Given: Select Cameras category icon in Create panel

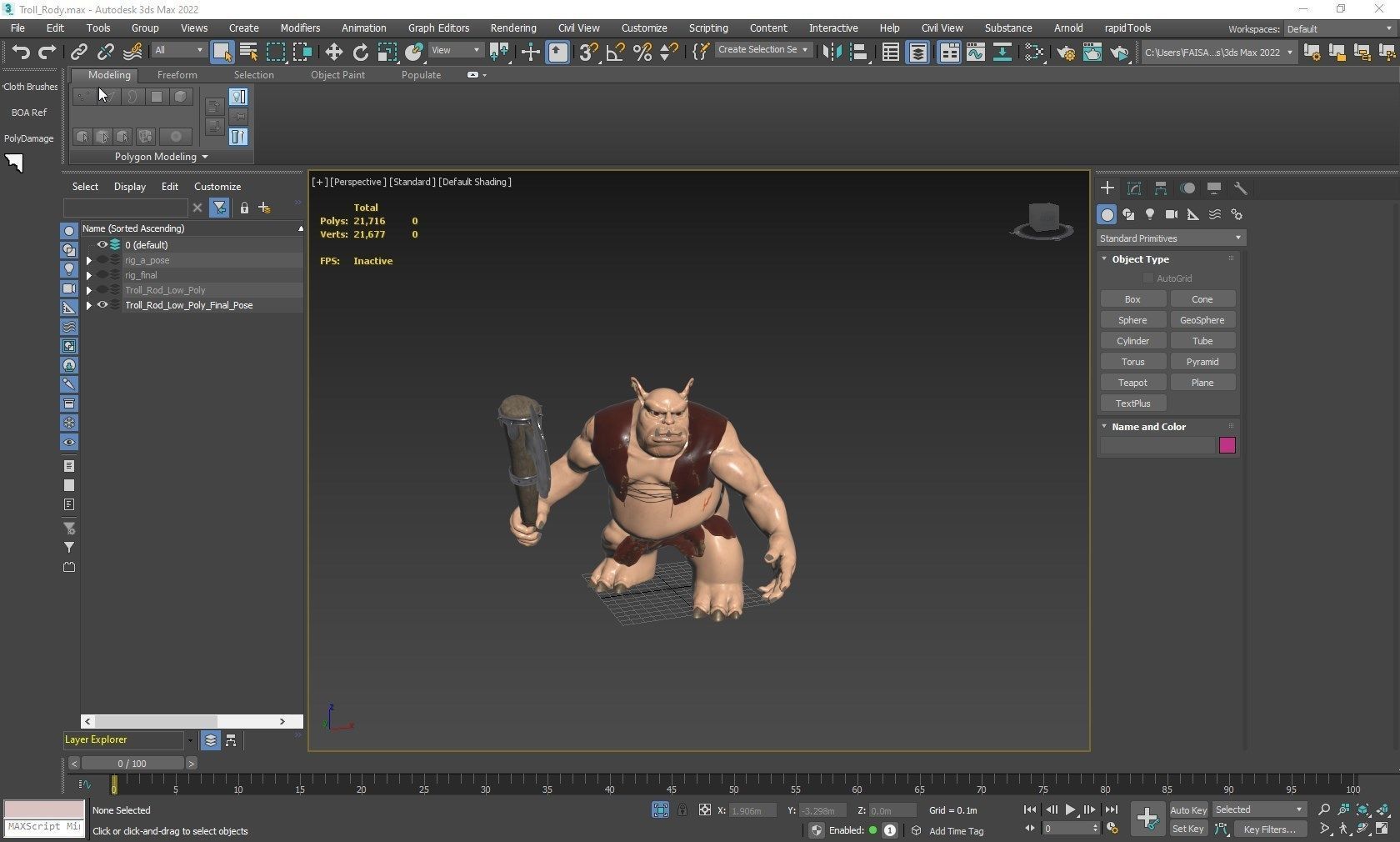Looking at the screenshot, I should coord(1172,214).
